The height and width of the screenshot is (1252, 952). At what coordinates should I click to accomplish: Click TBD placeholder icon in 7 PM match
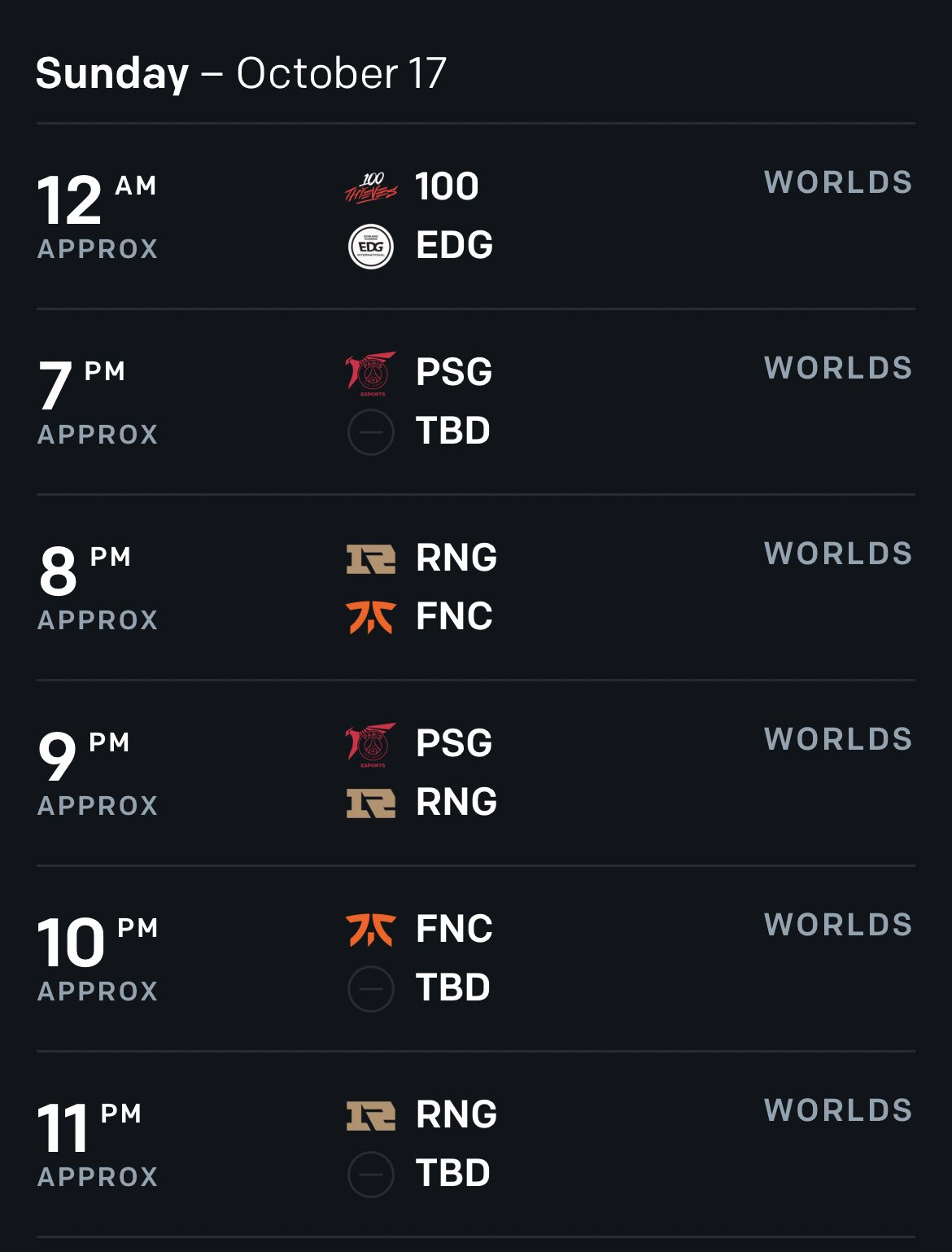point(371,431)
